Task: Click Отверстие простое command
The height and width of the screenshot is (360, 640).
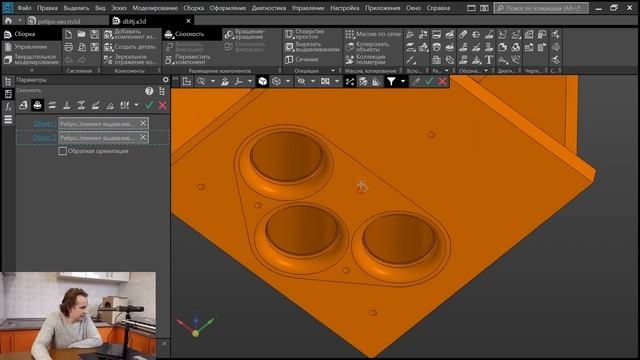Action: 305,34
